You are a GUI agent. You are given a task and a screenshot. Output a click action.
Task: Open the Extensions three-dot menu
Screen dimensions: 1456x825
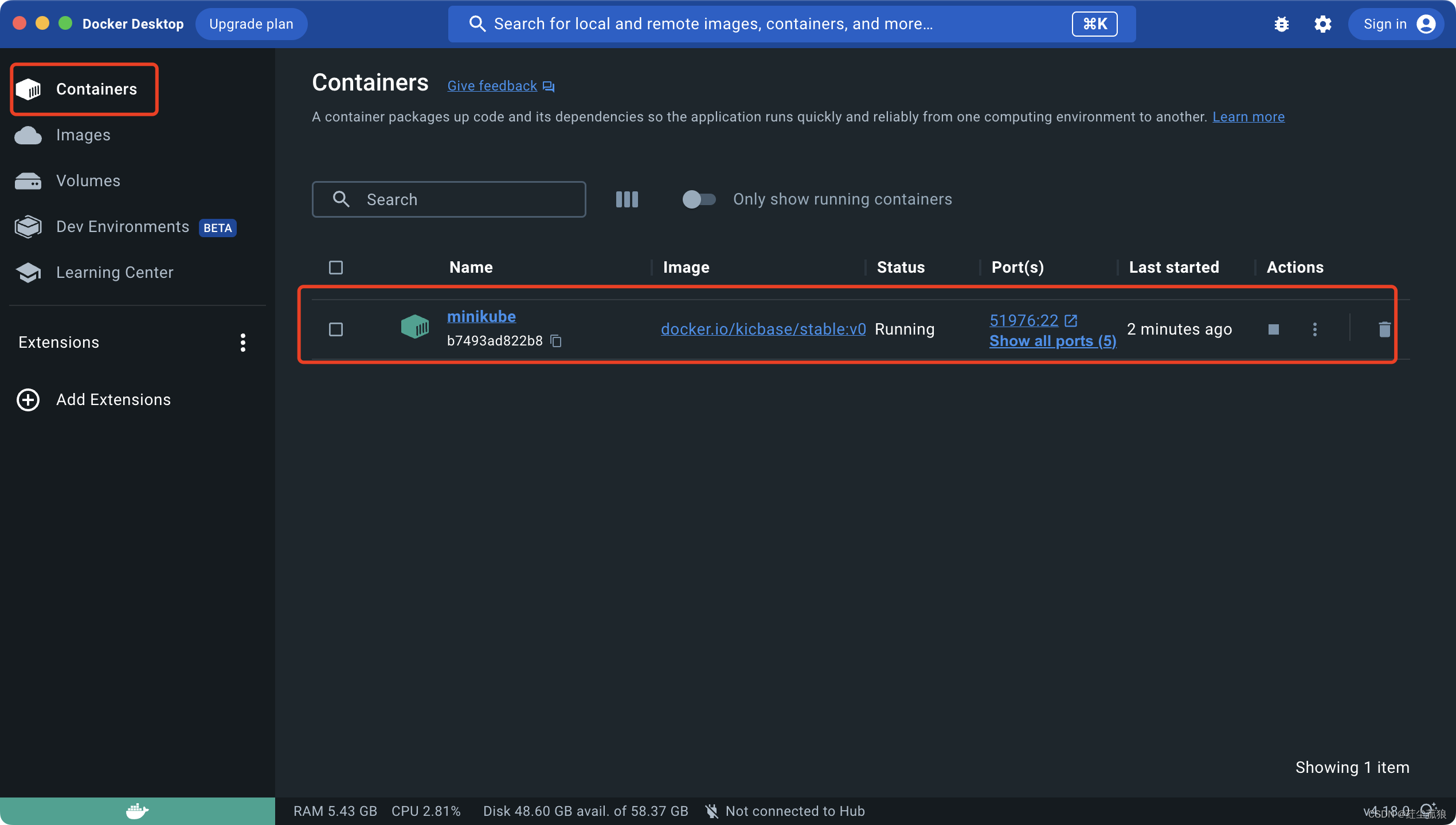coord(243,343)
